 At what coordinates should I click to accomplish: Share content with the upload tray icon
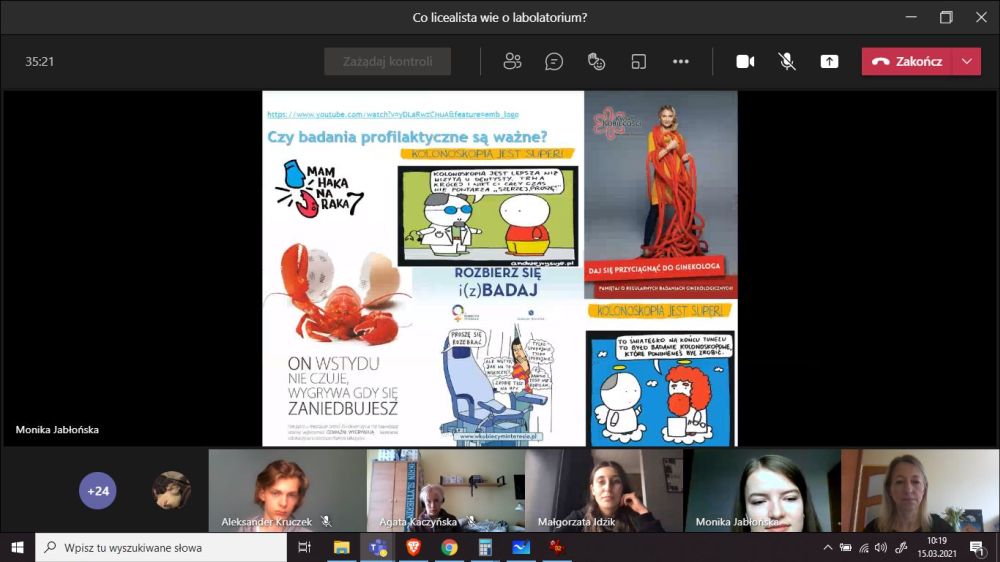829,61
